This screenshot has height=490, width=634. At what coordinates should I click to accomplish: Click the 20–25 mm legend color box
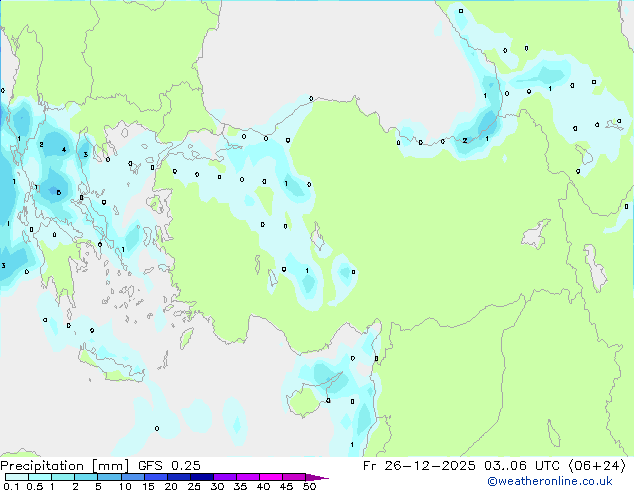(178, 477)
